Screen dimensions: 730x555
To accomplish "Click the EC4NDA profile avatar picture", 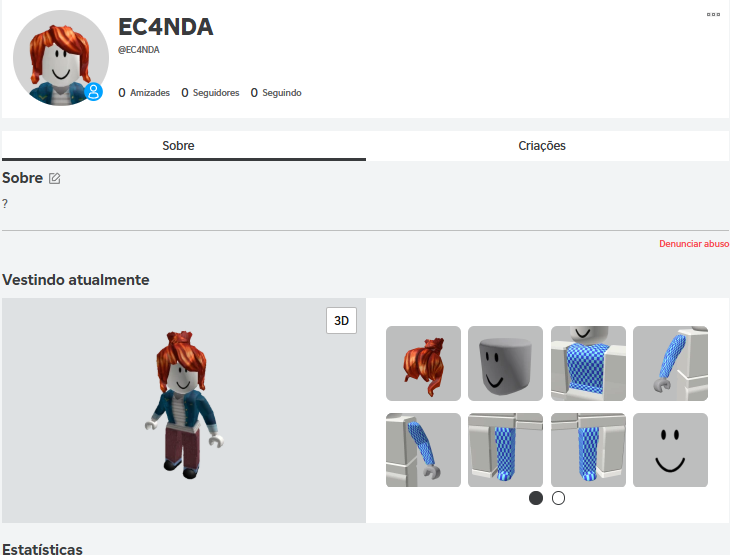I will [x=61, y=58].
